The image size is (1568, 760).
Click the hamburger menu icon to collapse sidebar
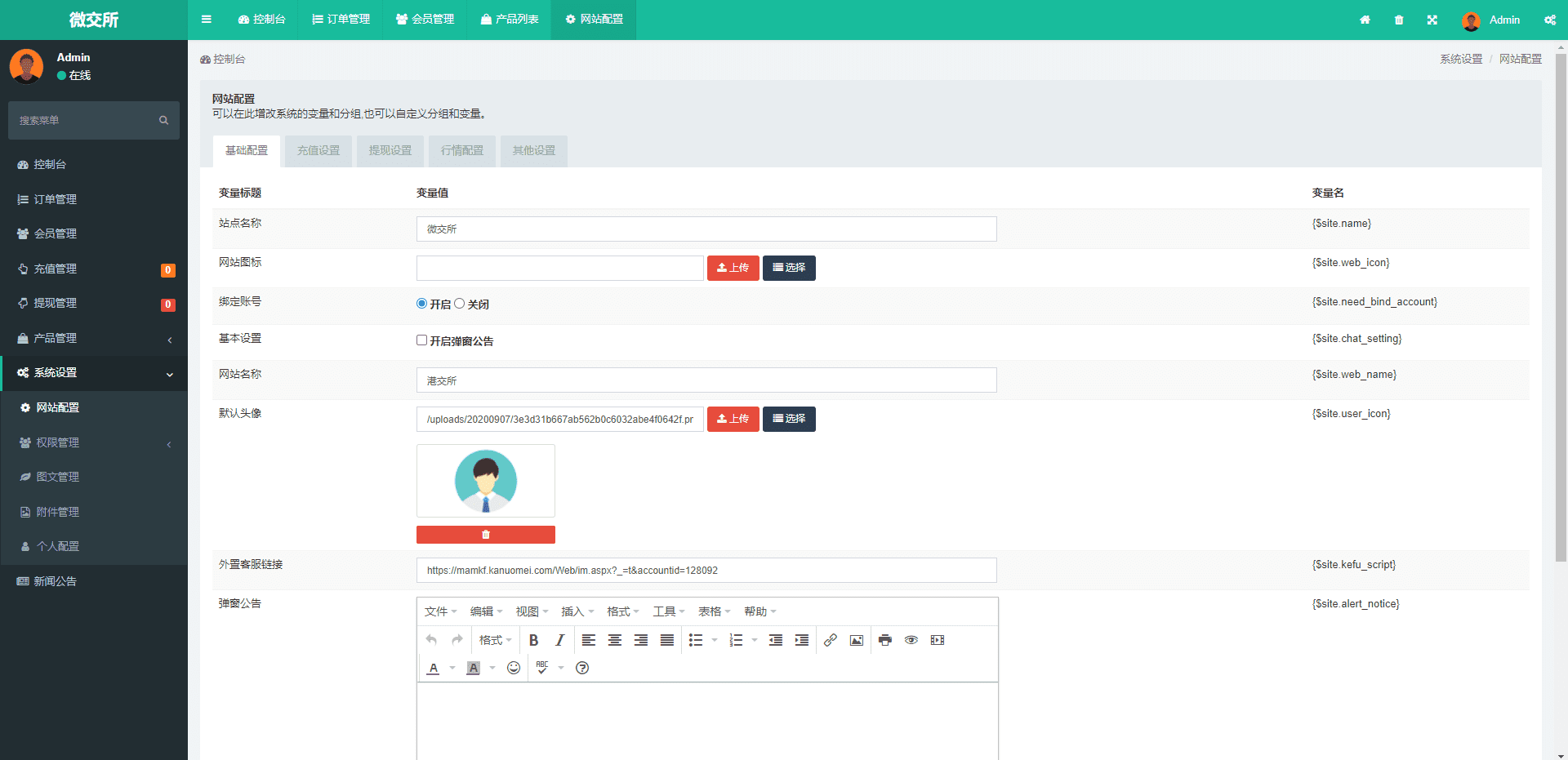point(207,20)
